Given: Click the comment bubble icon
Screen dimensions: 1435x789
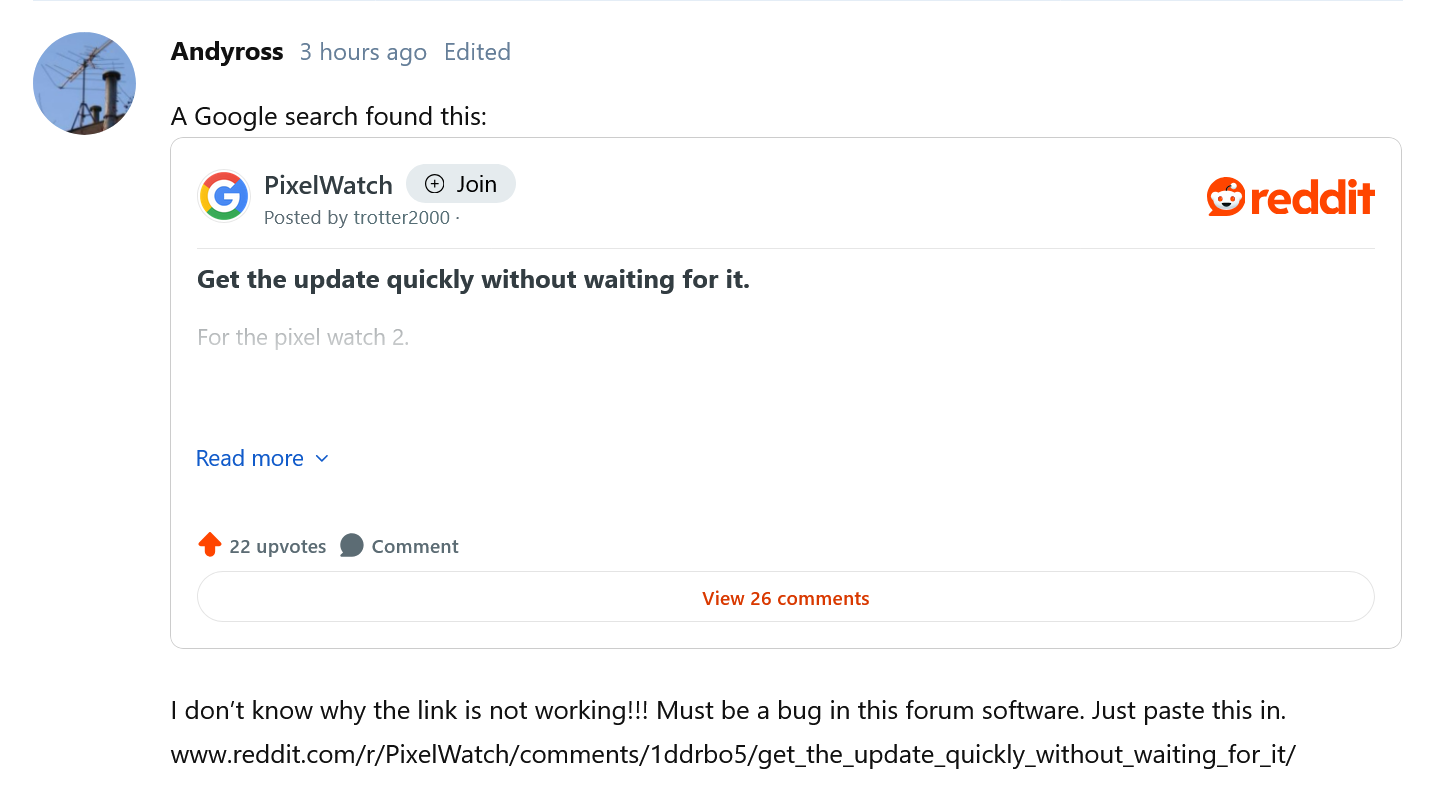Looking at the screenshot, I should [351, 546].
